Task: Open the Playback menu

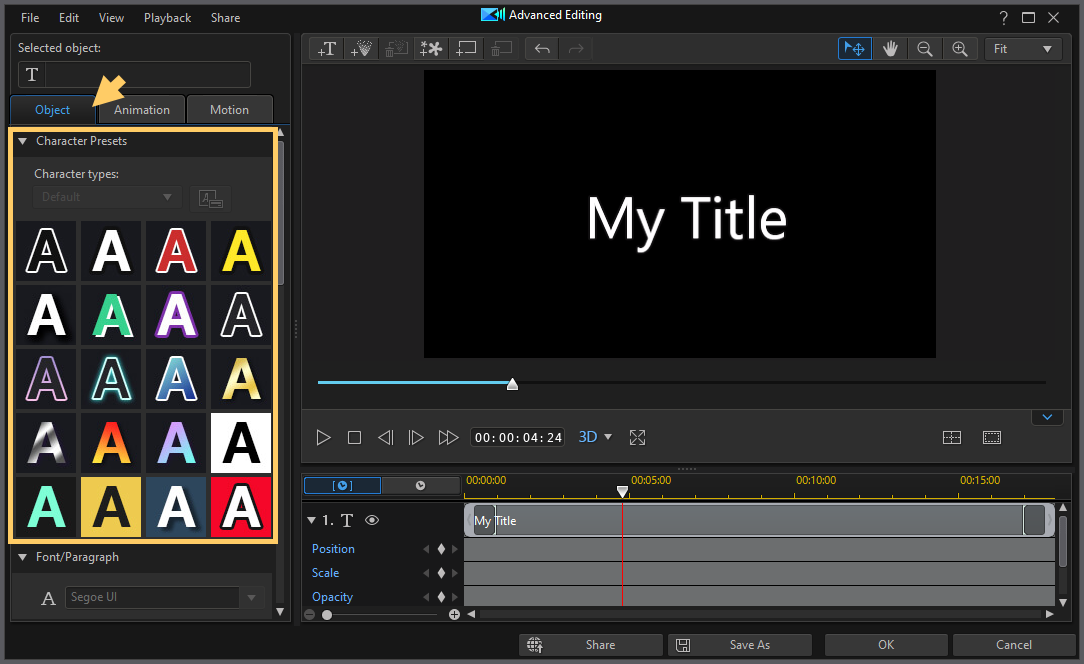Action: click(167, 17)
